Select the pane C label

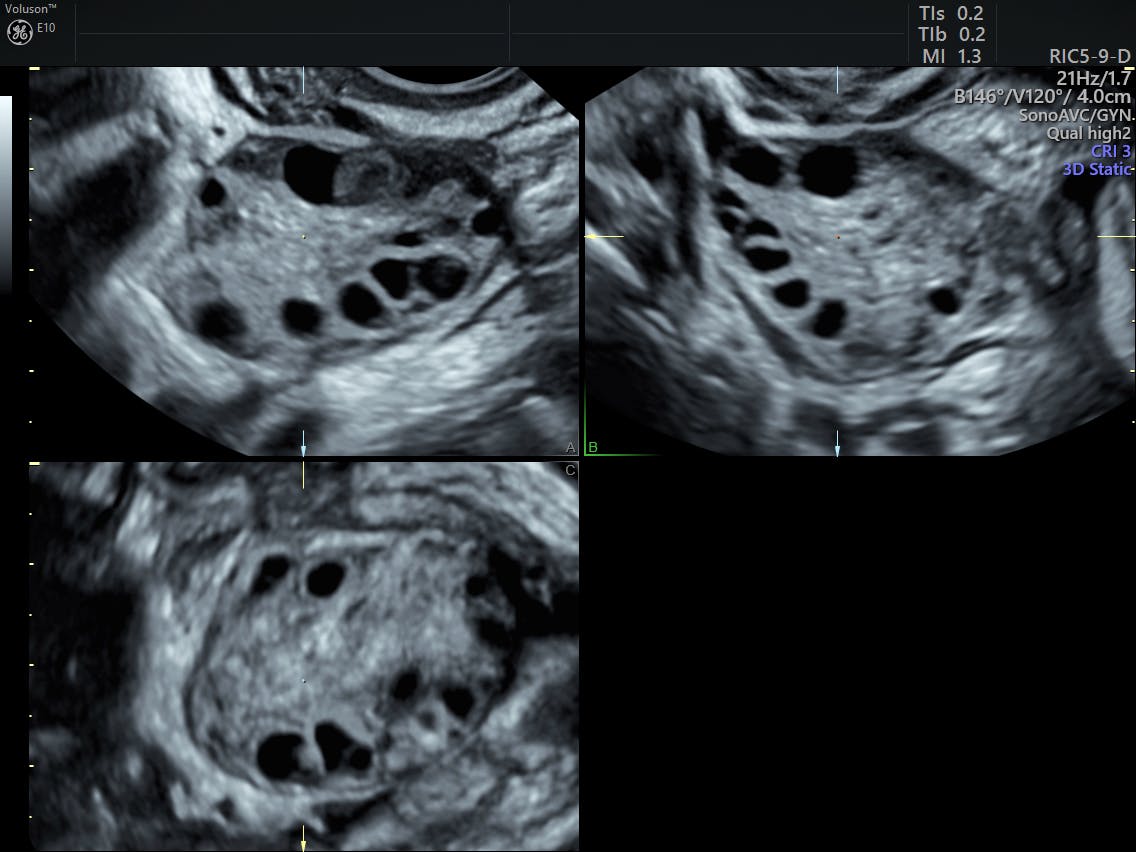pos(570,470)
